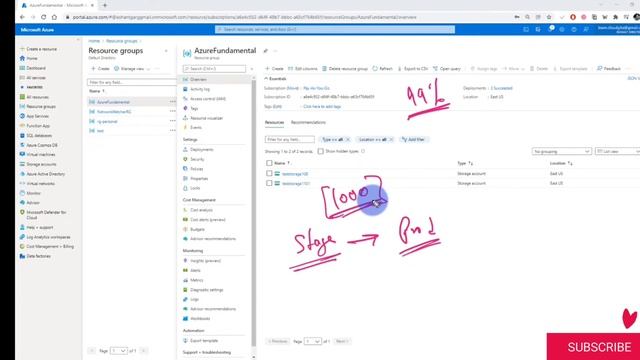Click Edit columns button
This screenshot has width=640, height=360.
pyautogui.click(x=303, y=69)
